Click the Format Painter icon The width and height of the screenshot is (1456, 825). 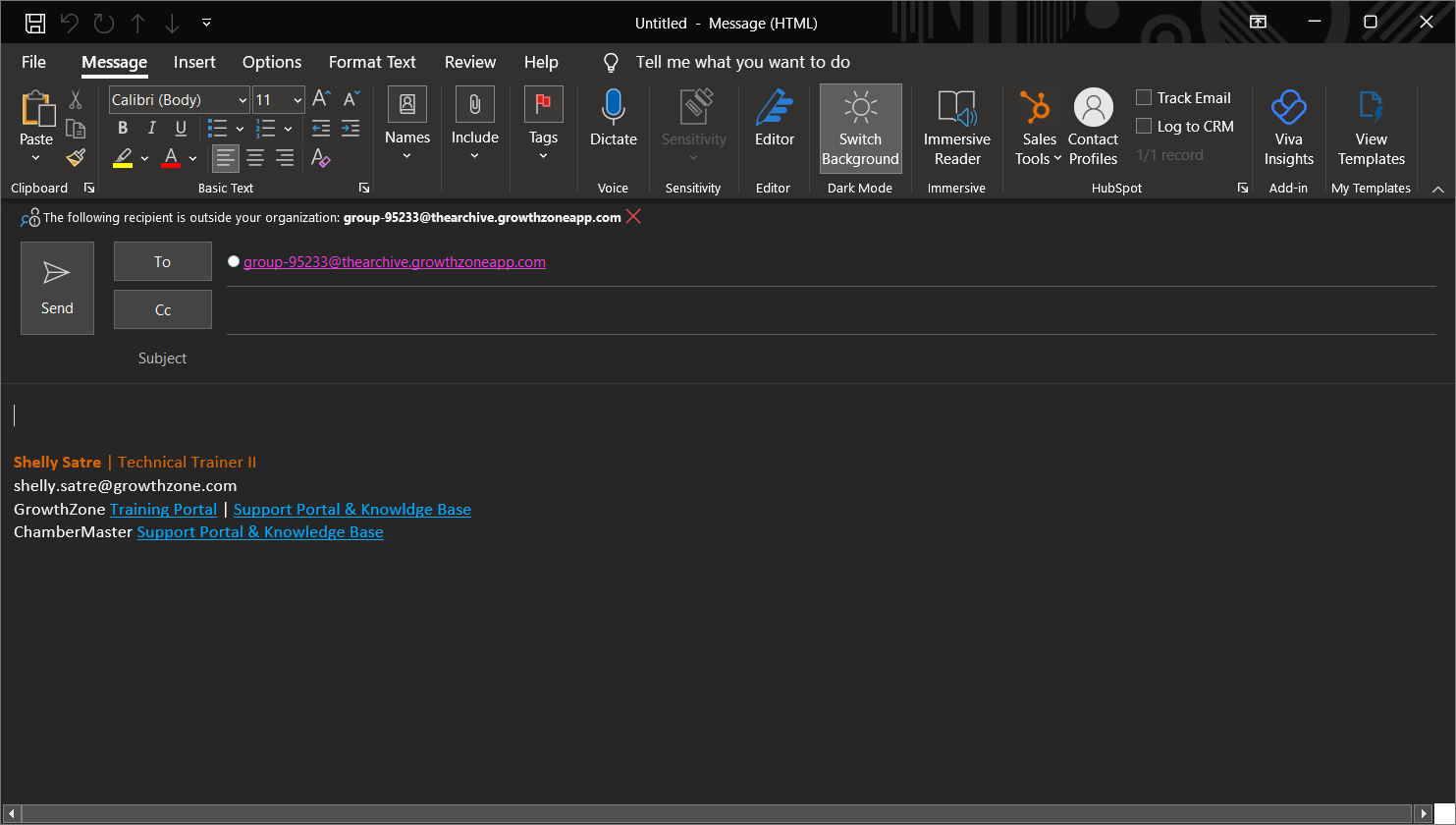75,157
